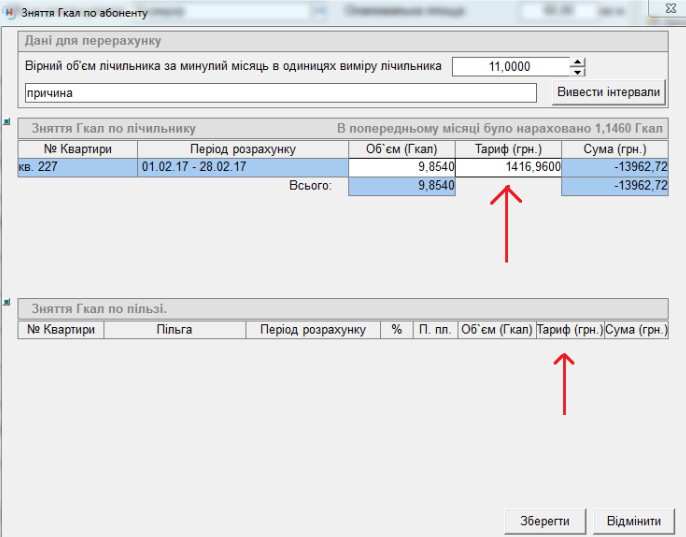Click the П. пл. column header

pos(434,329)
